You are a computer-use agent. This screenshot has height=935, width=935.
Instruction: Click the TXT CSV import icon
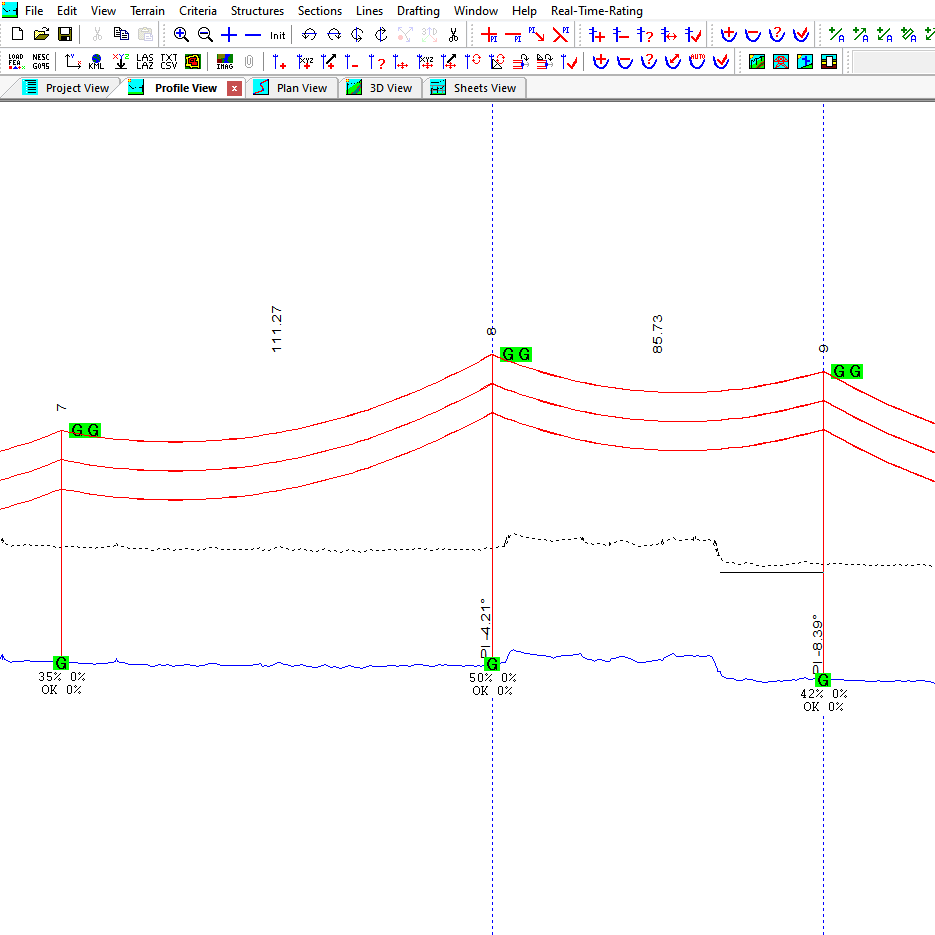point(169,61)
